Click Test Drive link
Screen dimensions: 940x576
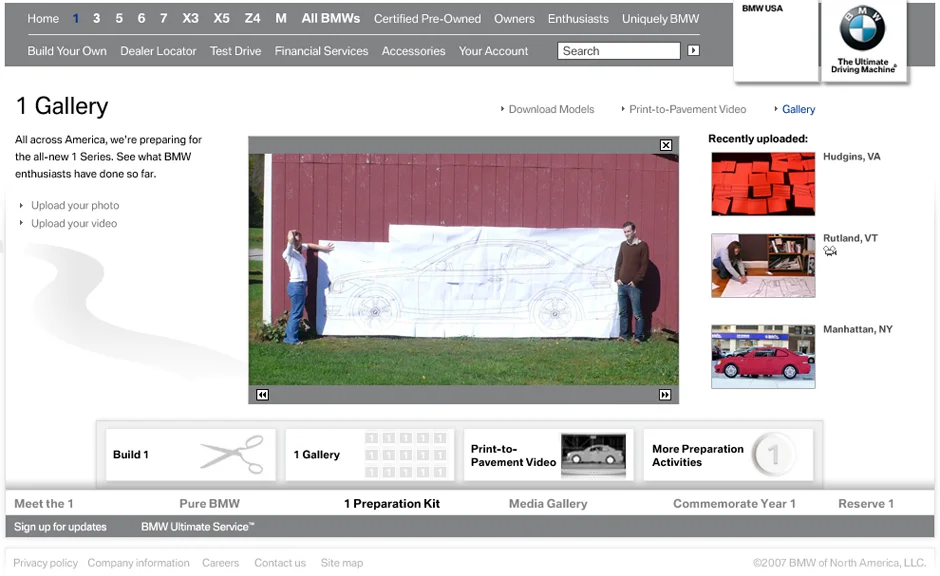[x=236, y=51]
